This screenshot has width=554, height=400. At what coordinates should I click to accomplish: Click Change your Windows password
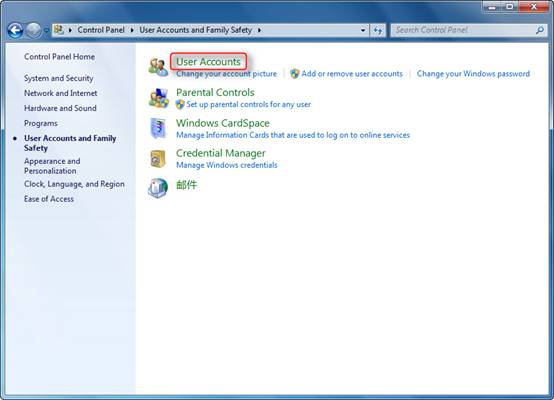pos(473,74)
